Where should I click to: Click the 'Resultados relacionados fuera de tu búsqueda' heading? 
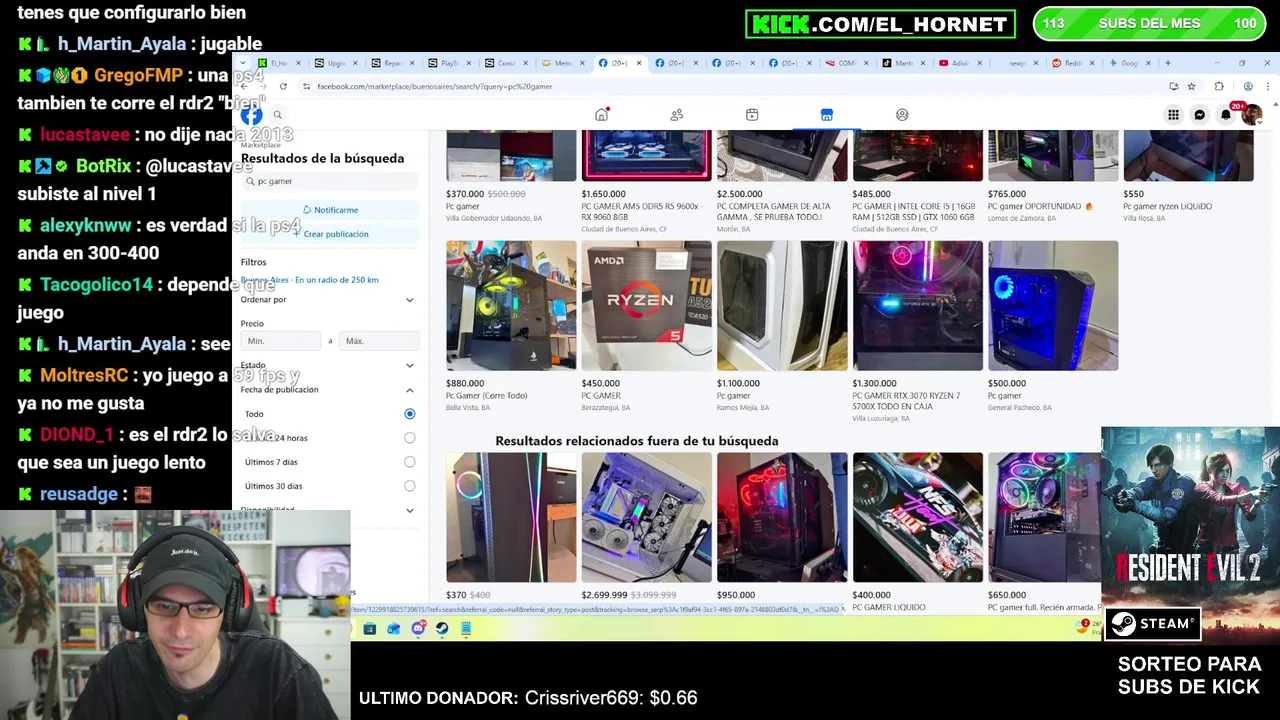tap(637, 441)
